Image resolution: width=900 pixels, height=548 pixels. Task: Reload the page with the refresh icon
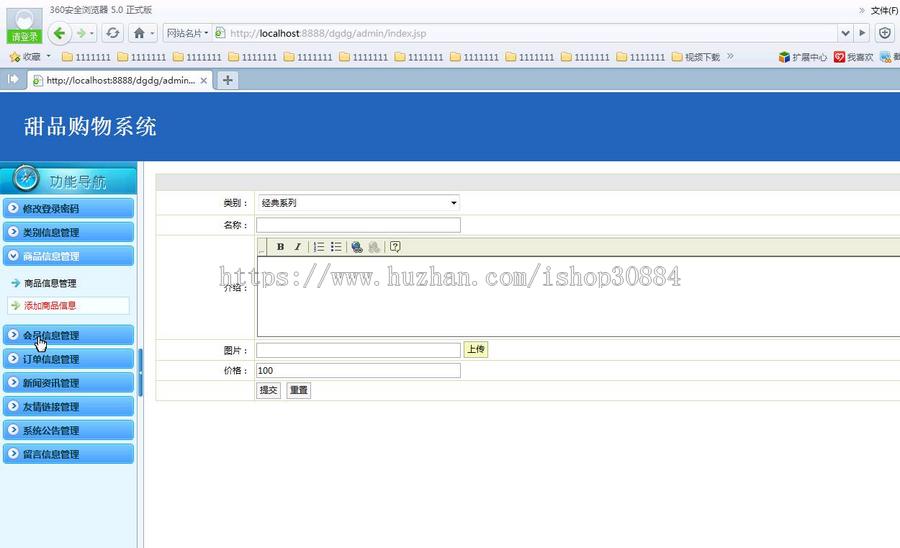(113, 33)
